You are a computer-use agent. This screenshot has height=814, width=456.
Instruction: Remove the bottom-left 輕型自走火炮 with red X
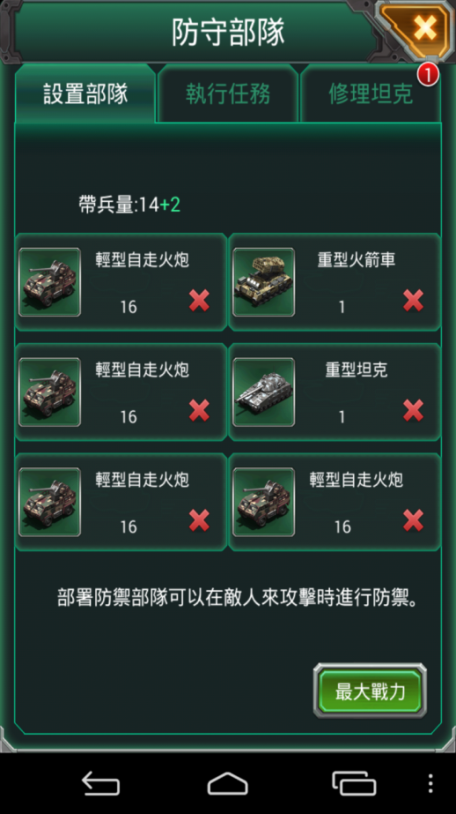click(199, 521)
